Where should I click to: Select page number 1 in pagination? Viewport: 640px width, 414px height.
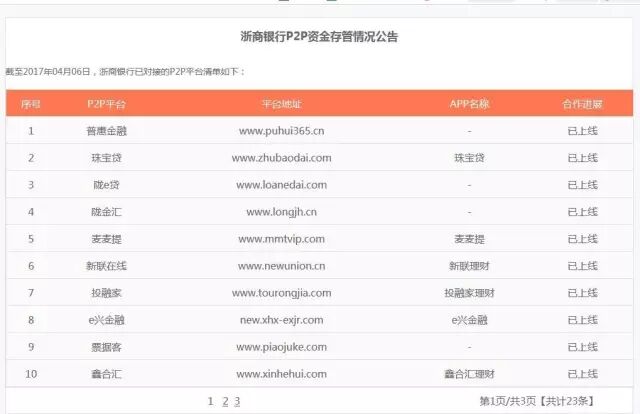click(x=211, y=401)
